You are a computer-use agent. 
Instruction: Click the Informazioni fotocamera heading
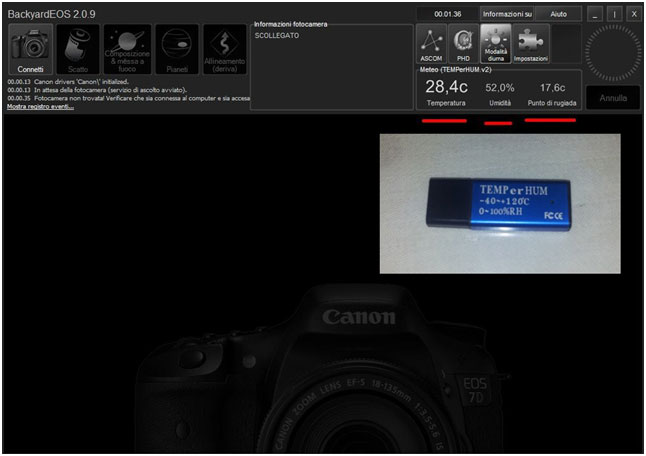click(290, 24)
